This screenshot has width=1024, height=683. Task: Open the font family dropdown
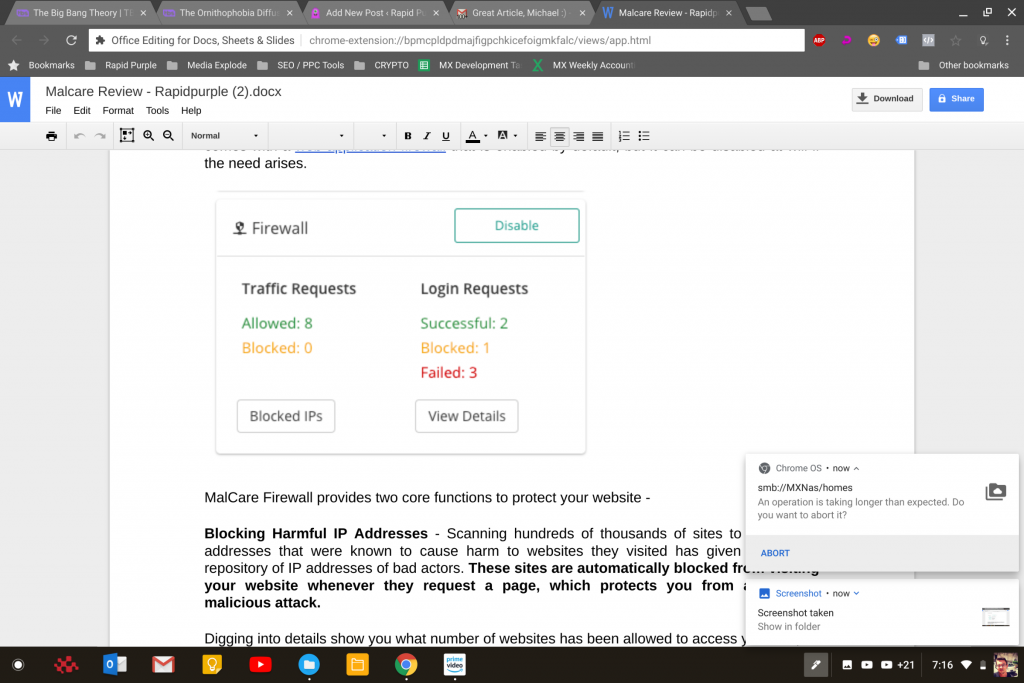tap(310, 136)
